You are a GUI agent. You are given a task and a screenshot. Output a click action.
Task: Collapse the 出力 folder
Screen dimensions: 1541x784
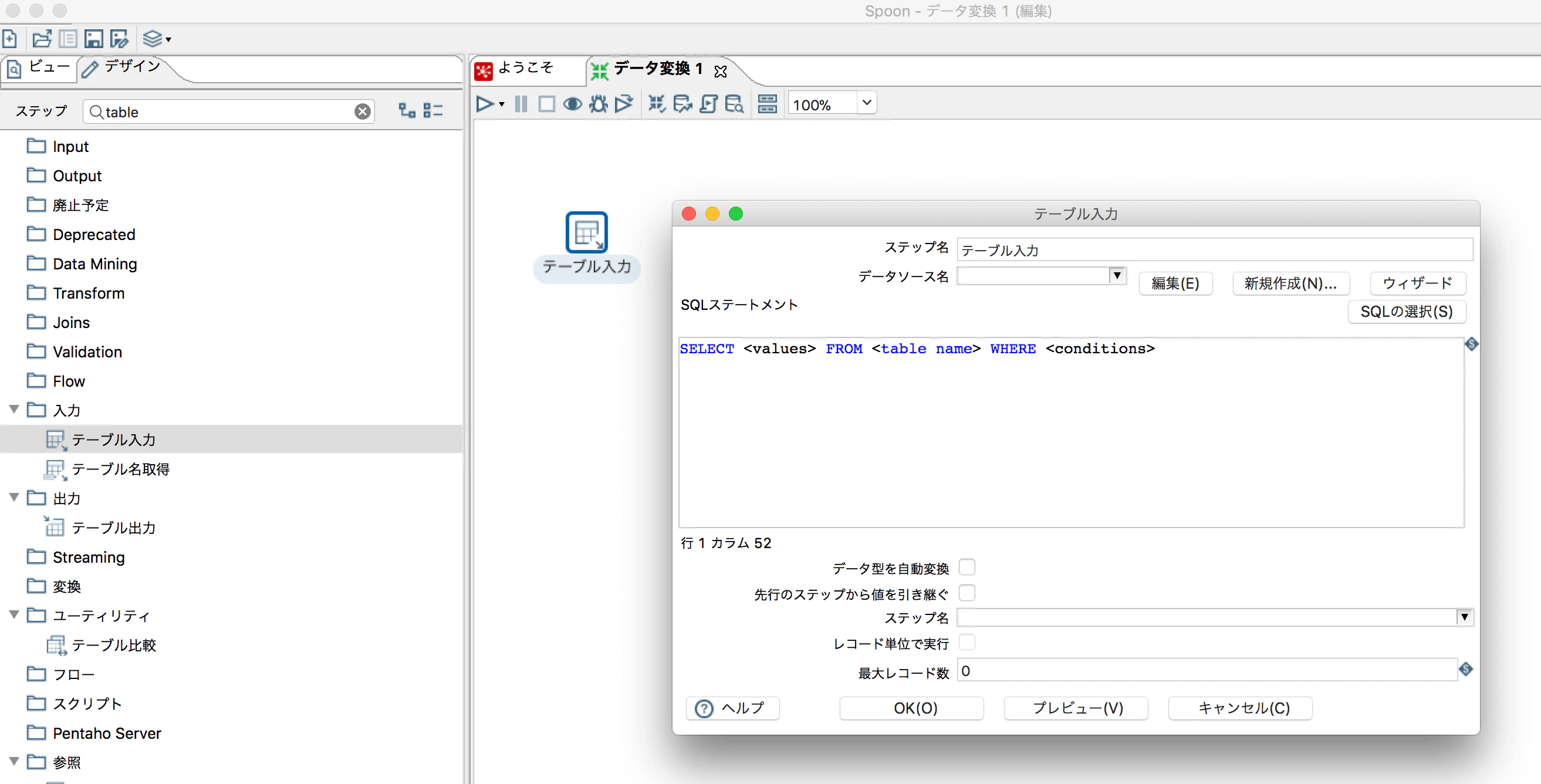(x=14, y=497)
